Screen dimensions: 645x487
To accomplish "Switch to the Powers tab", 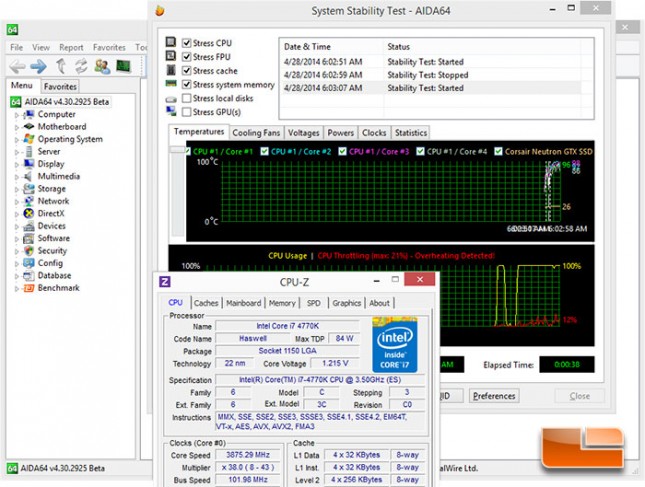I will 341,133.
